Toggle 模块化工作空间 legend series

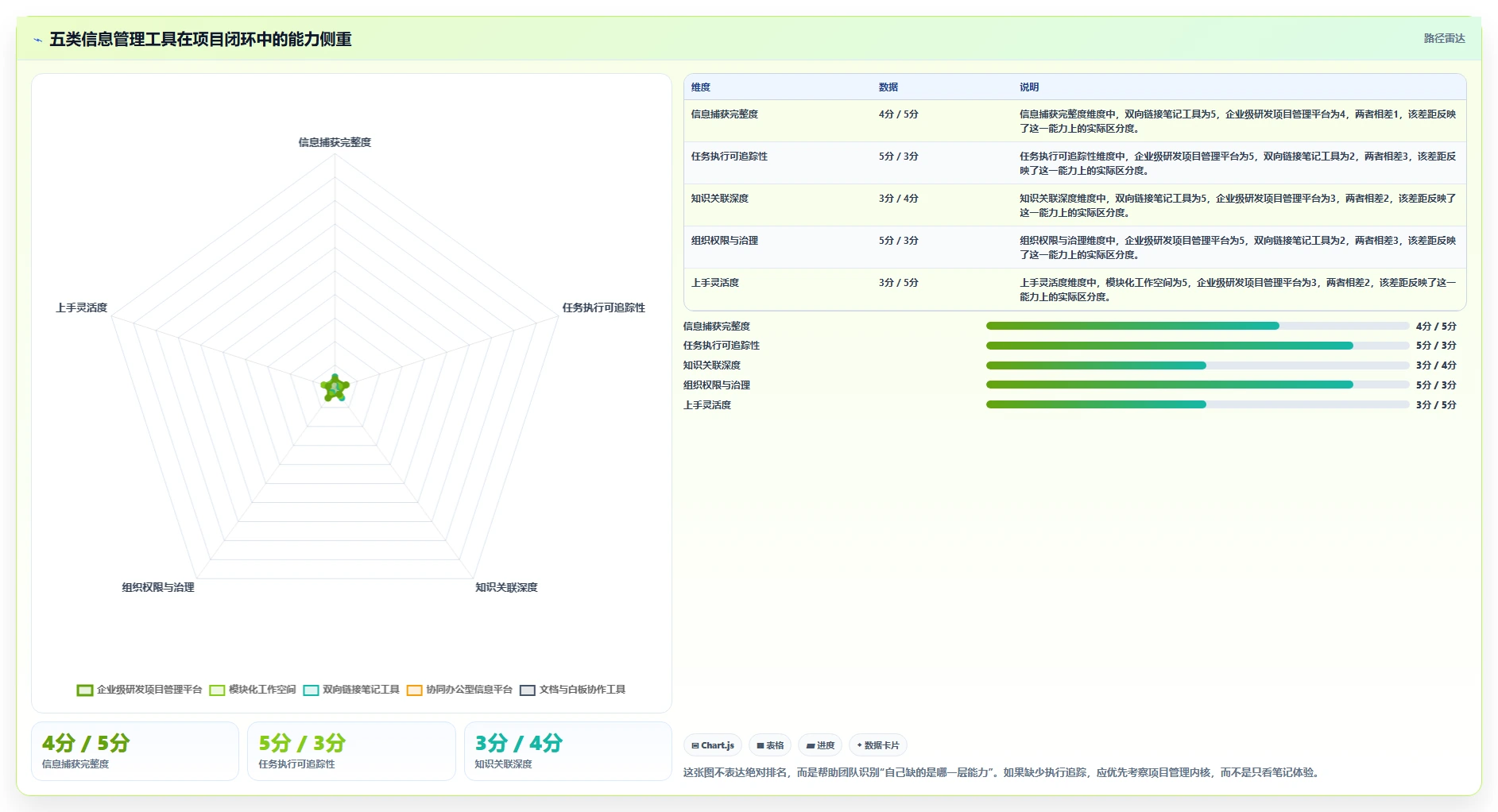click(x=253, y=690)
